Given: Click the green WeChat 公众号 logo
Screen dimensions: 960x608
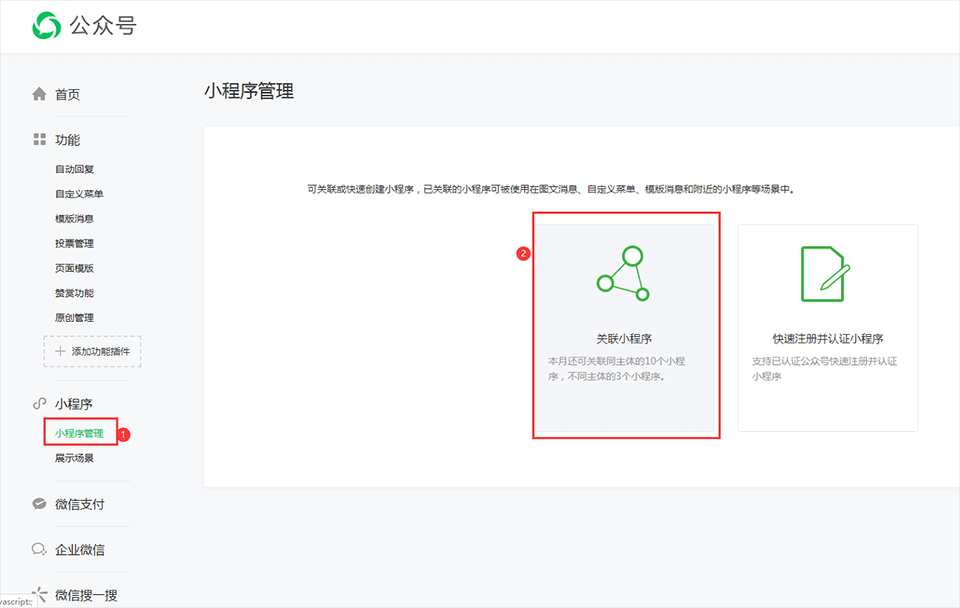Looking at the screenshot, I should 47,25.
